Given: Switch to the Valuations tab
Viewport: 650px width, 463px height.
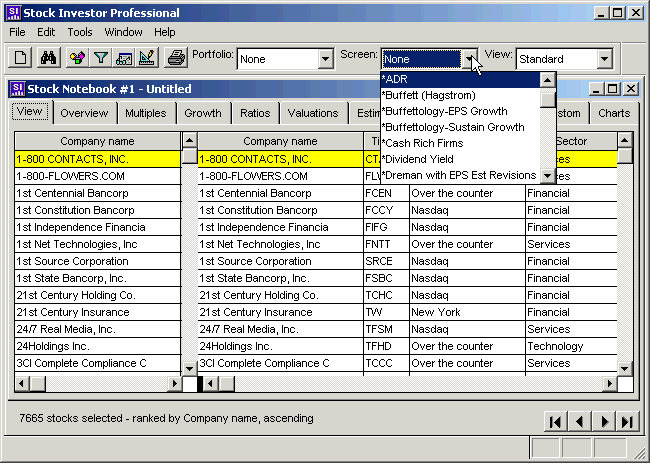Looking at the screenshot, I should (x=313, y=113).
